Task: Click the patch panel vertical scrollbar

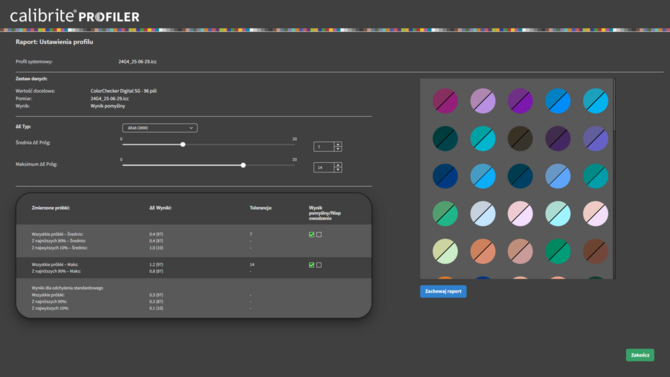Action: [614, 179]
